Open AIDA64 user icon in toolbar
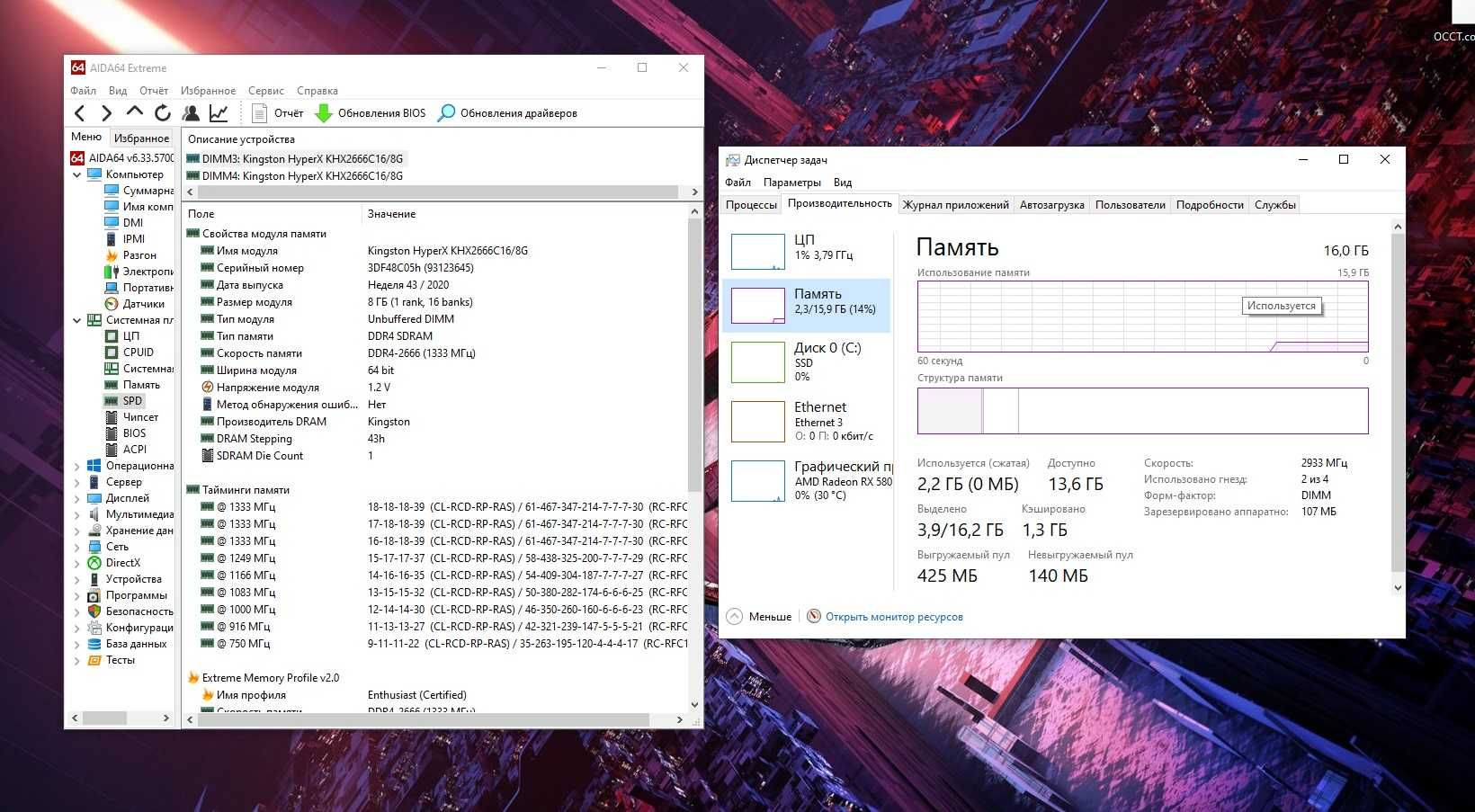This screenshot has width=1475, height=812. click(191, 113)
